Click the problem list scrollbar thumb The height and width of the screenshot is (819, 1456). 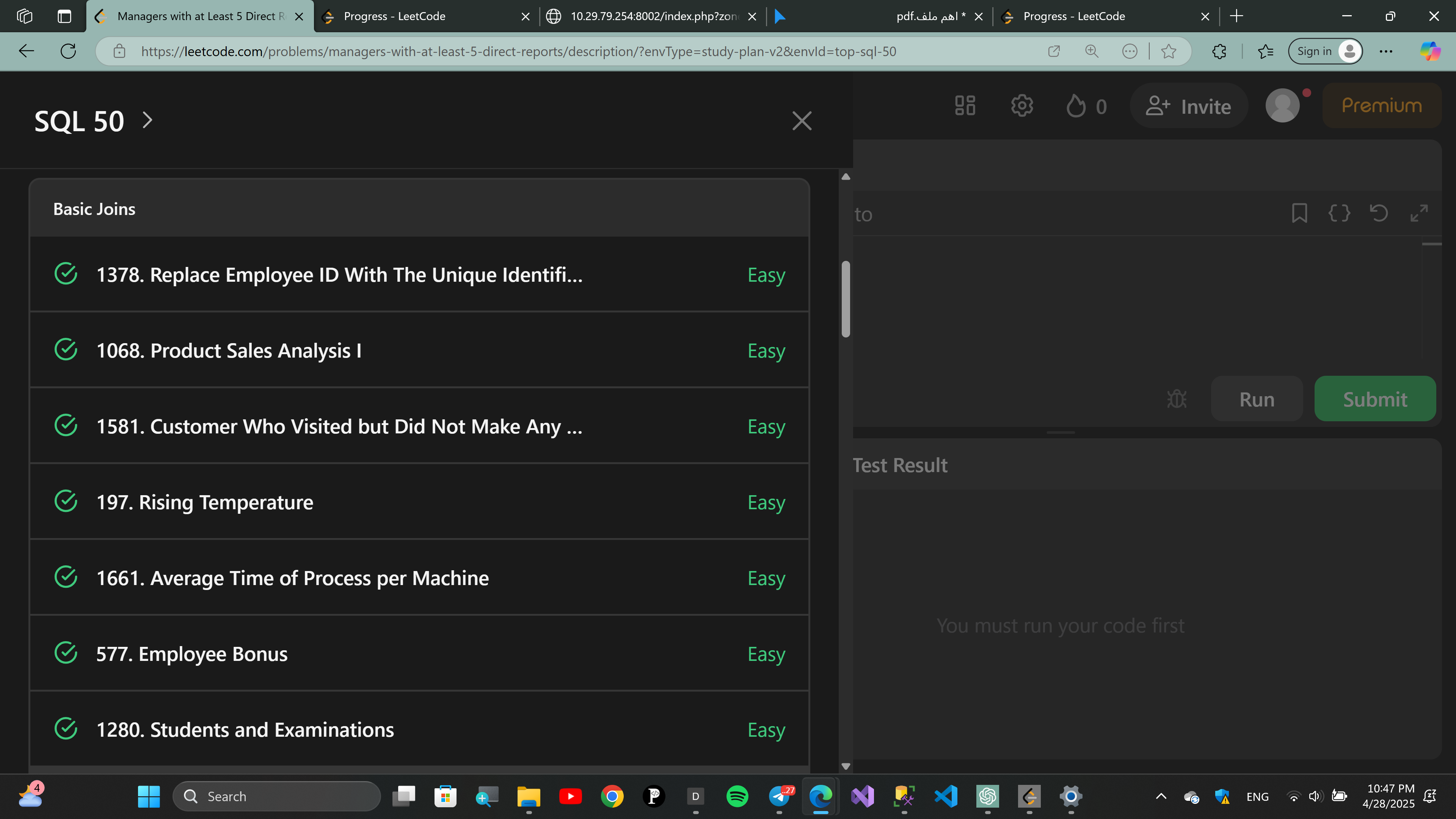point(846,299)
